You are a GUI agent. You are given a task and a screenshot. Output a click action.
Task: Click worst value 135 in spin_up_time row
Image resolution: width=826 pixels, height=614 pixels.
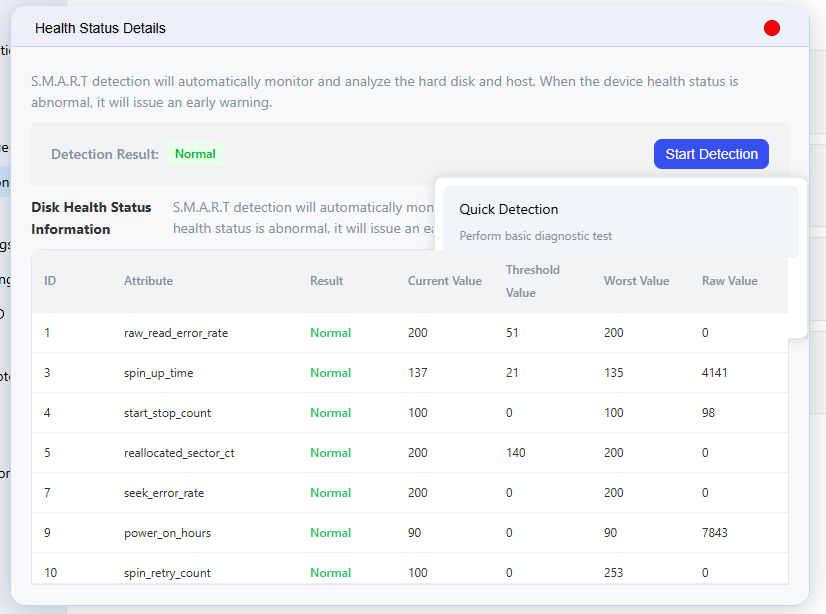tap(614, 373)
